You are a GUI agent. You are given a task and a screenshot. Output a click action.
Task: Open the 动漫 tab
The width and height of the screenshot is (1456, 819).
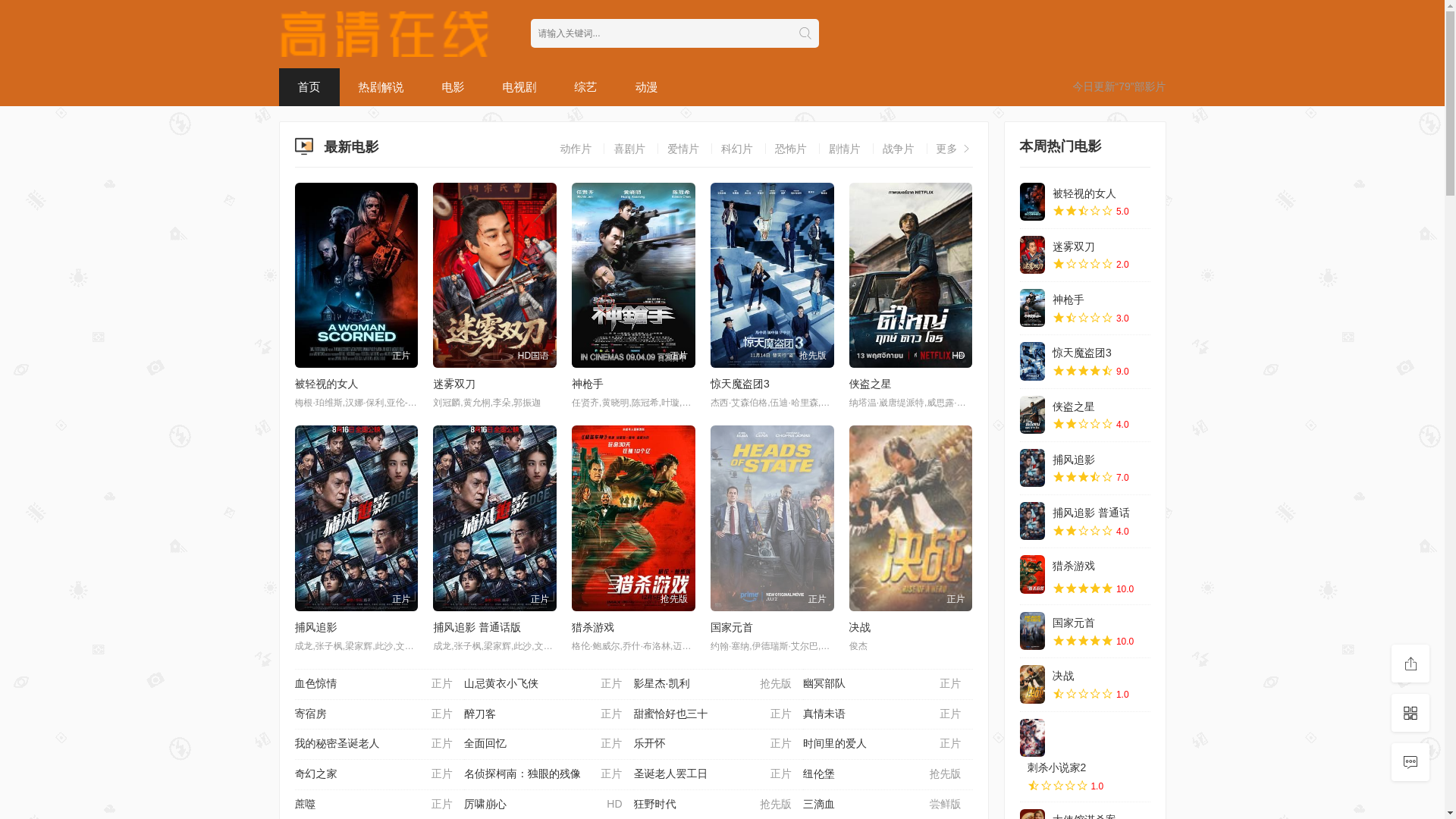[646, 87]
